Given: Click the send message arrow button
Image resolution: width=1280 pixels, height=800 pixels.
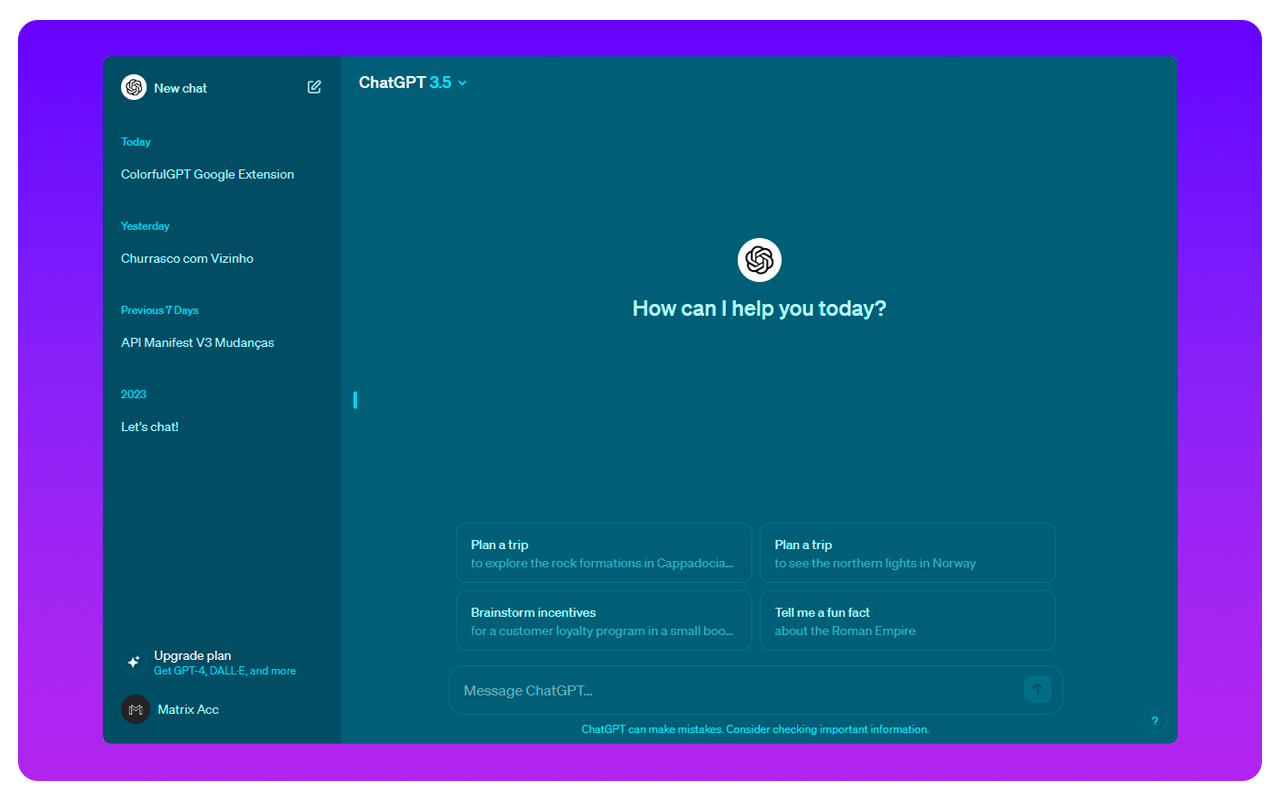Looking at the screenshot, I should coord(1037,689).
